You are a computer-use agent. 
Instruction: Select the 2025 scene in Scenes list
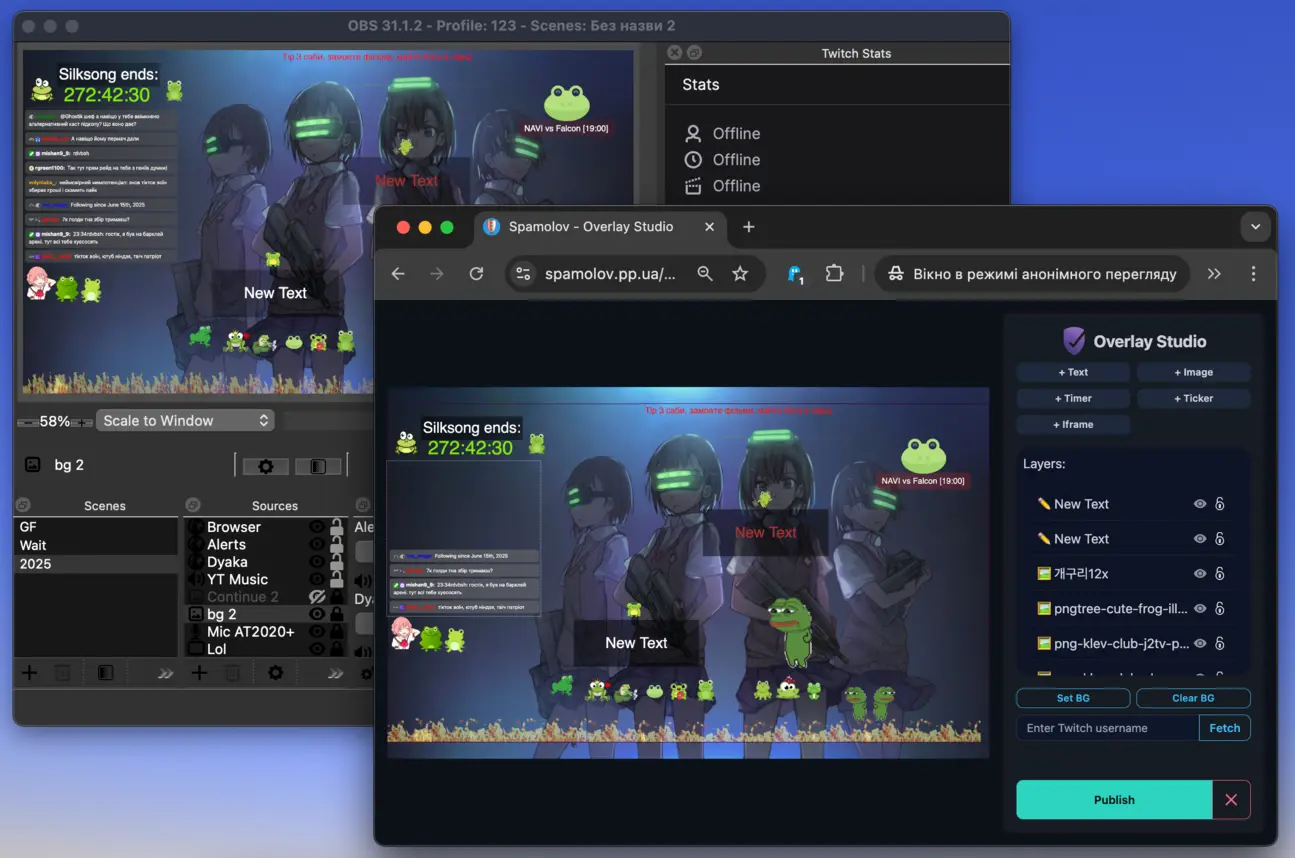coord(36,562)
